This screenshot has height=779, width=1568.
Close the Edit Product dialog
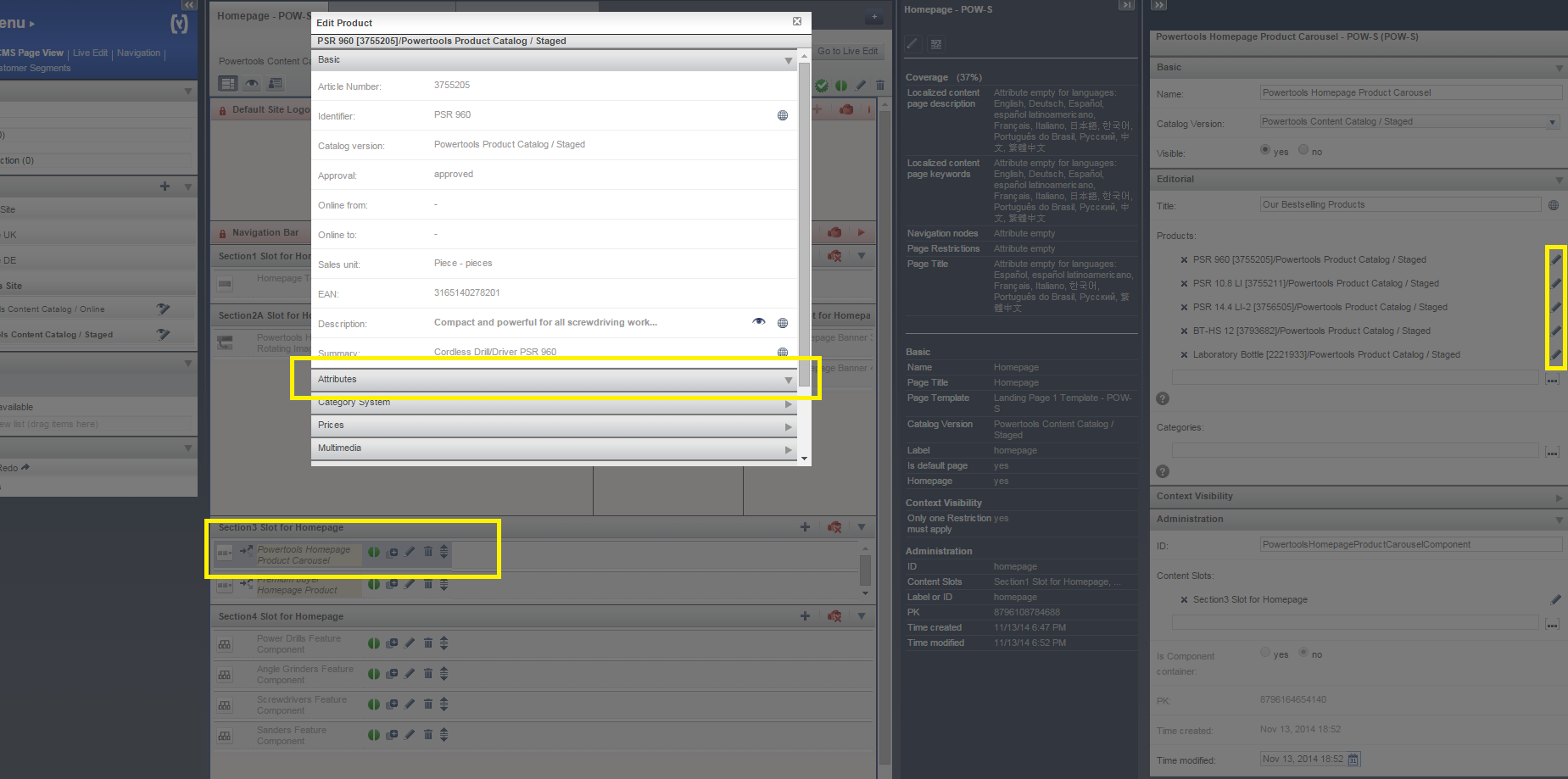click(797, 21)
